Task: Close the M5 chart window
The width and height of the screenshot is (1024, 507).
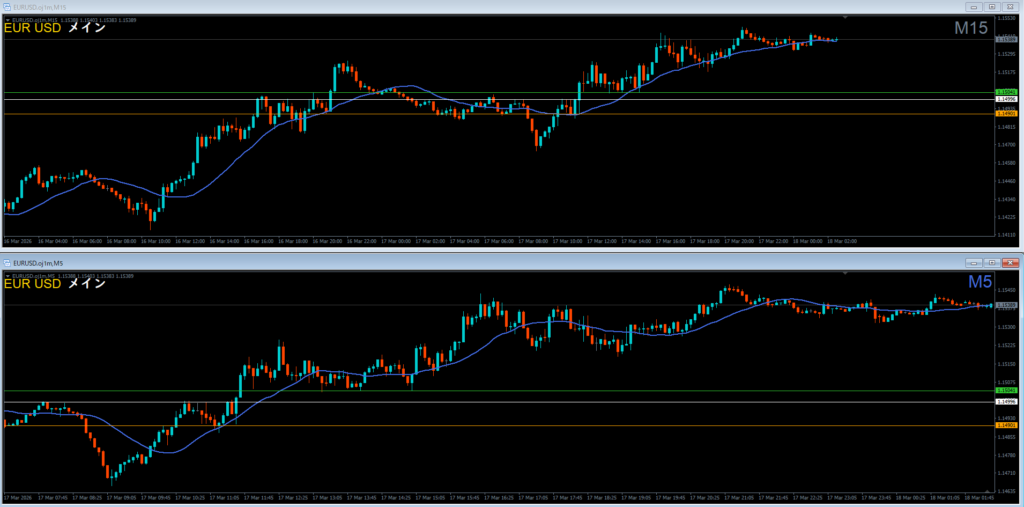Action: 1008,262
